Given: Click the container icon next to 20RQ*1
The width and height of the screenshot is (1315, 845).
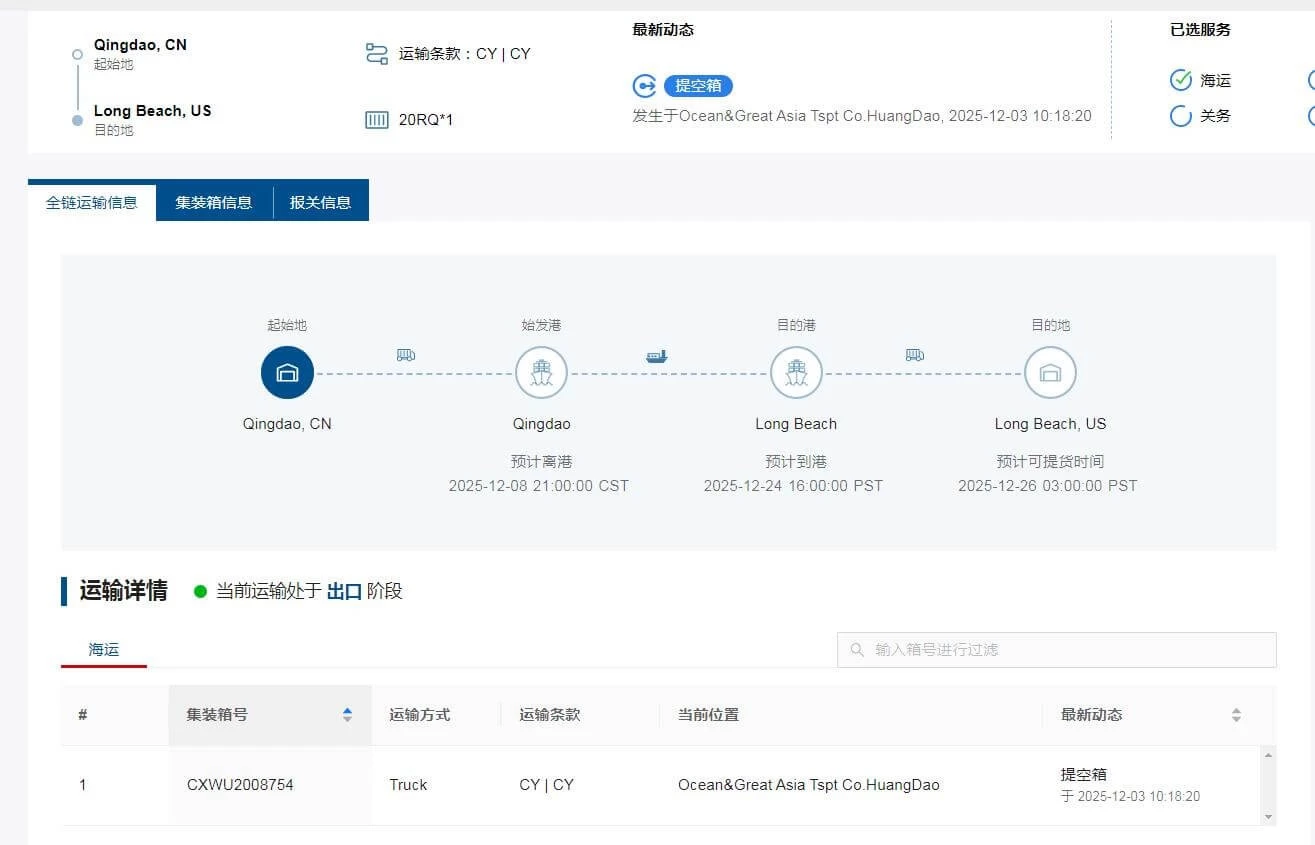Looking at the screenshot, I should click(375, 119).
